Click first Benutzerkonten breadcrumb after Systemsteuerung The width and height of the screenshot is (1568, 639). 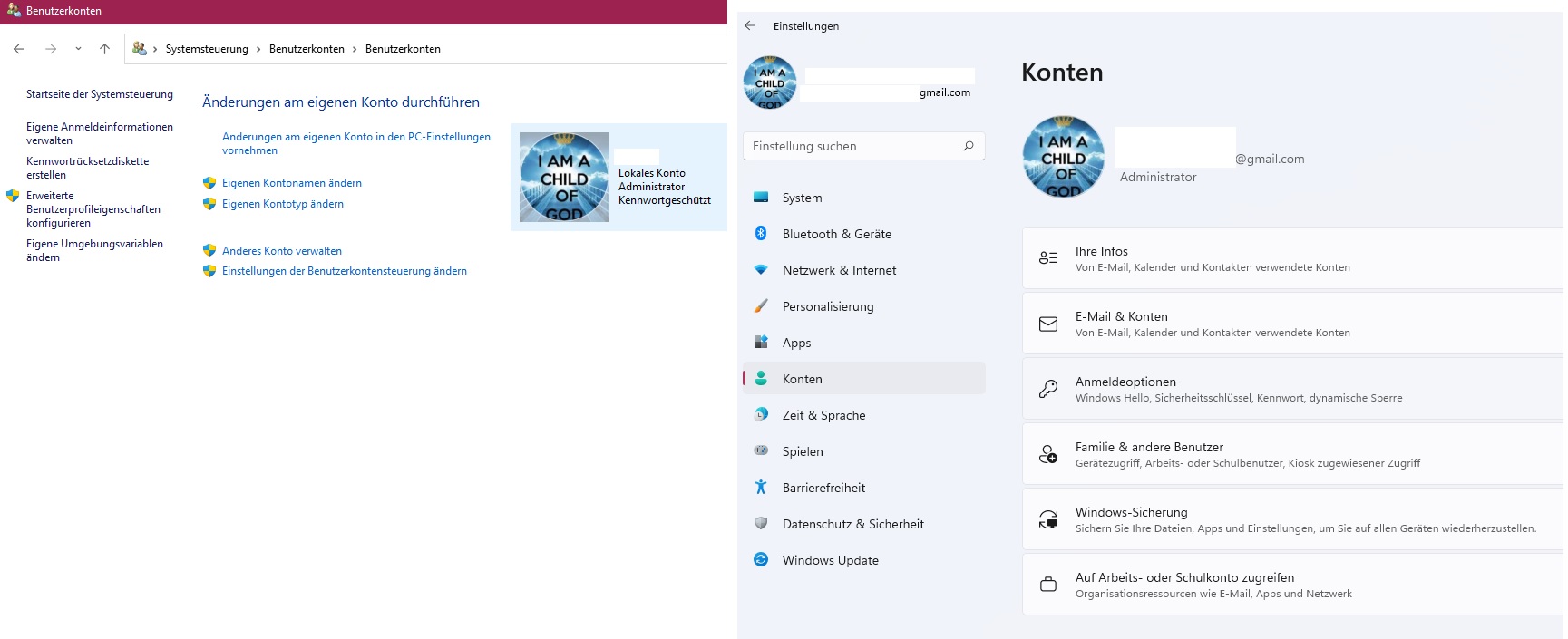pos(307,49)
